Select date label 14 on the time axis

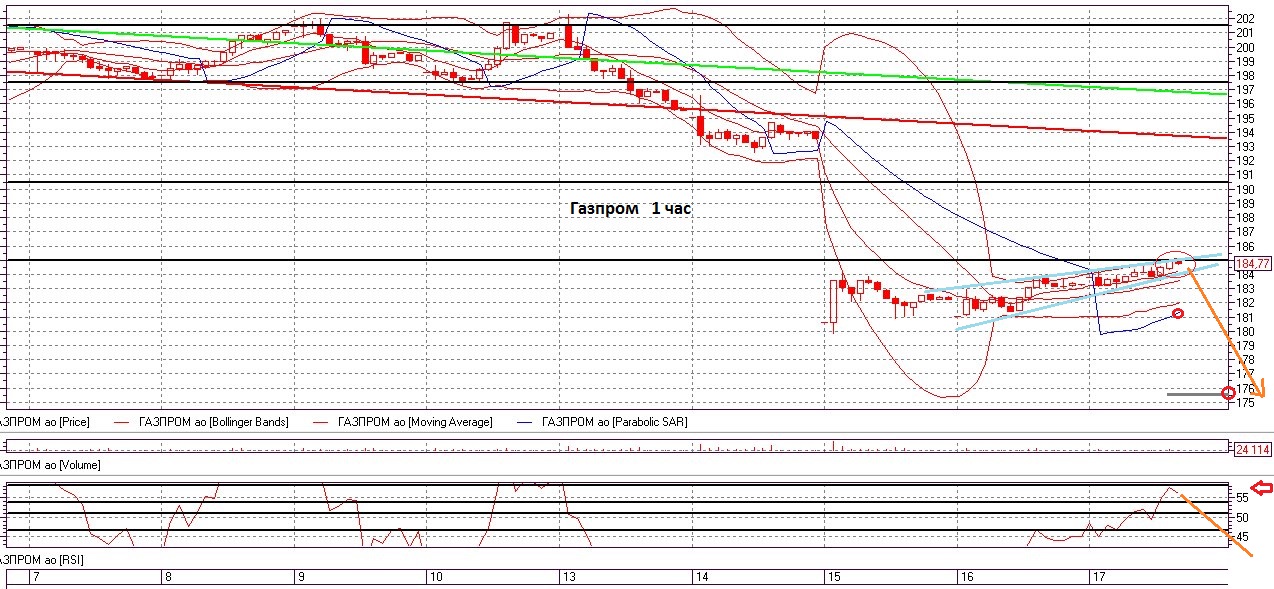[701, 578]
